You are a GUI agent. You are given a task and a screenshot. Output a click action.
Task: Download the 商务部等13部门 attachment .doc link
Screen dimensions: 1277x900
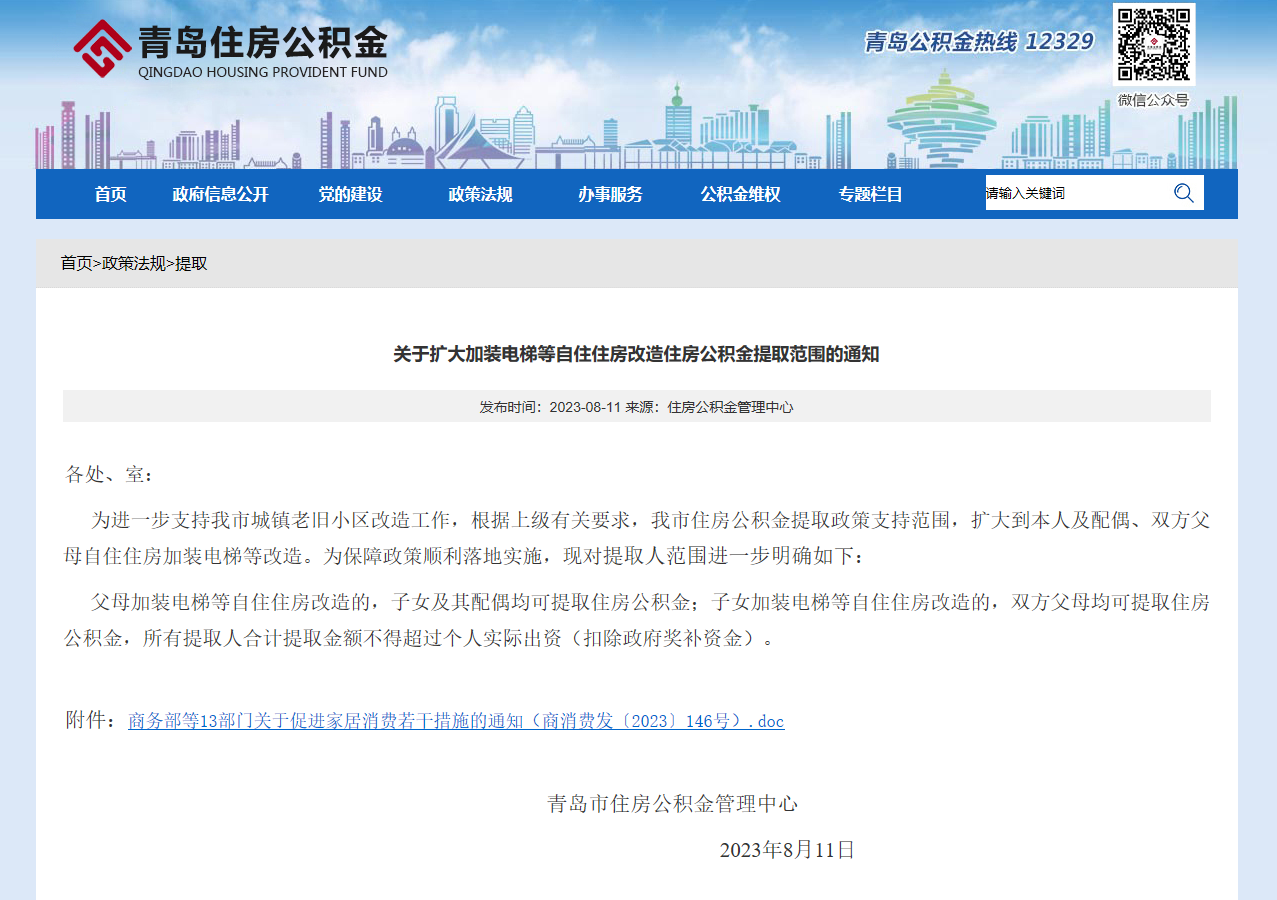456,721
